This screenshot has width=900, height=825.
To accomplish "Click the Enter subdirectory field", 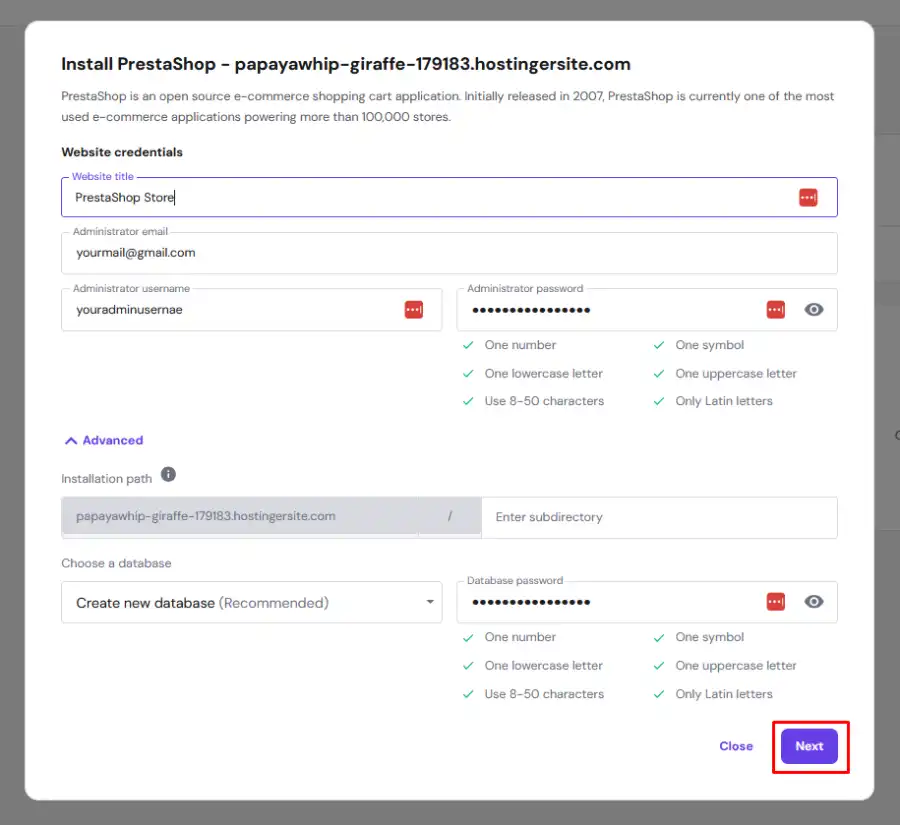I will tap(659, 517).
